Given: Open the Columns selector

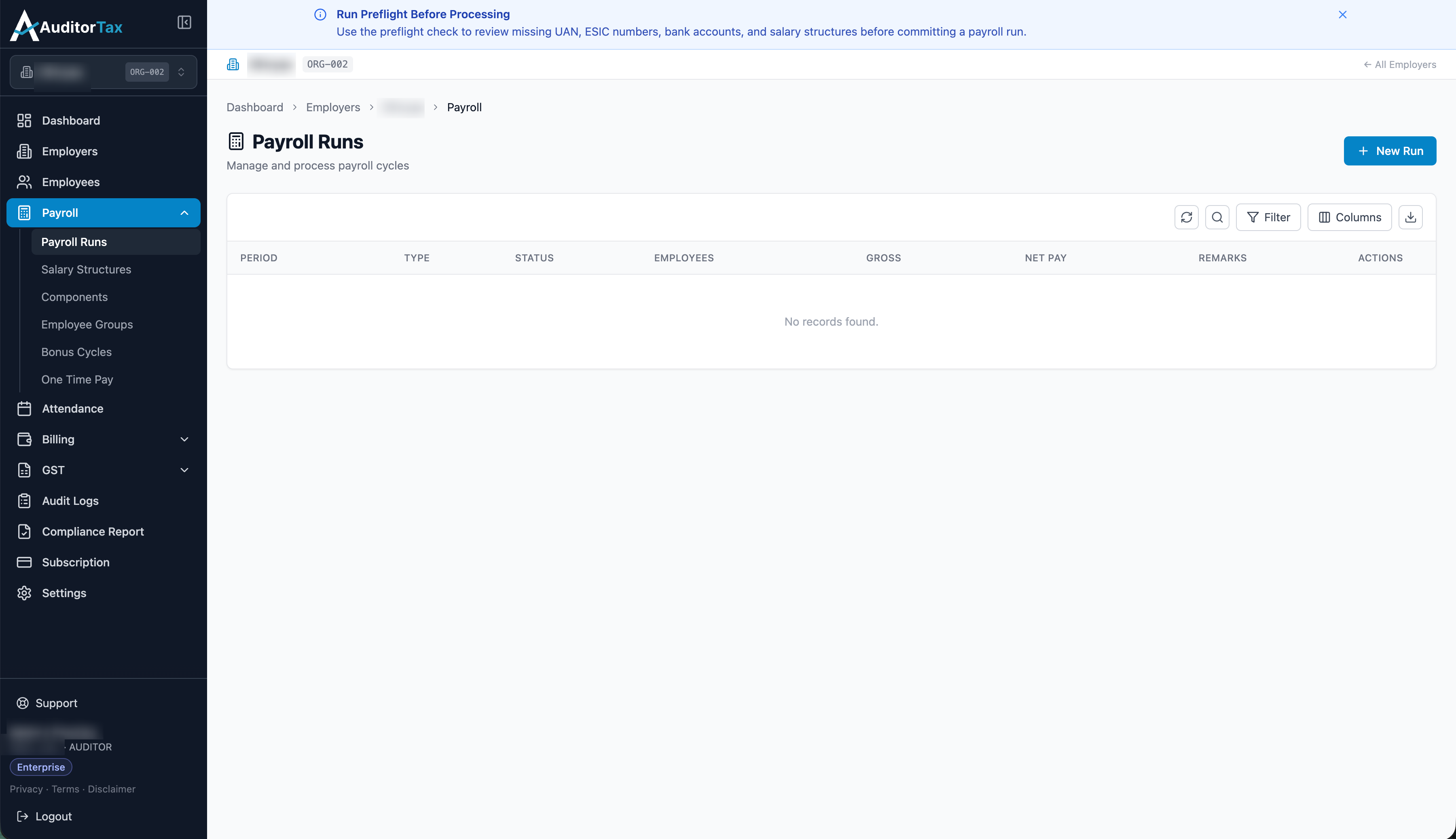Looking at the screenshot, I should coord(1350,217).
